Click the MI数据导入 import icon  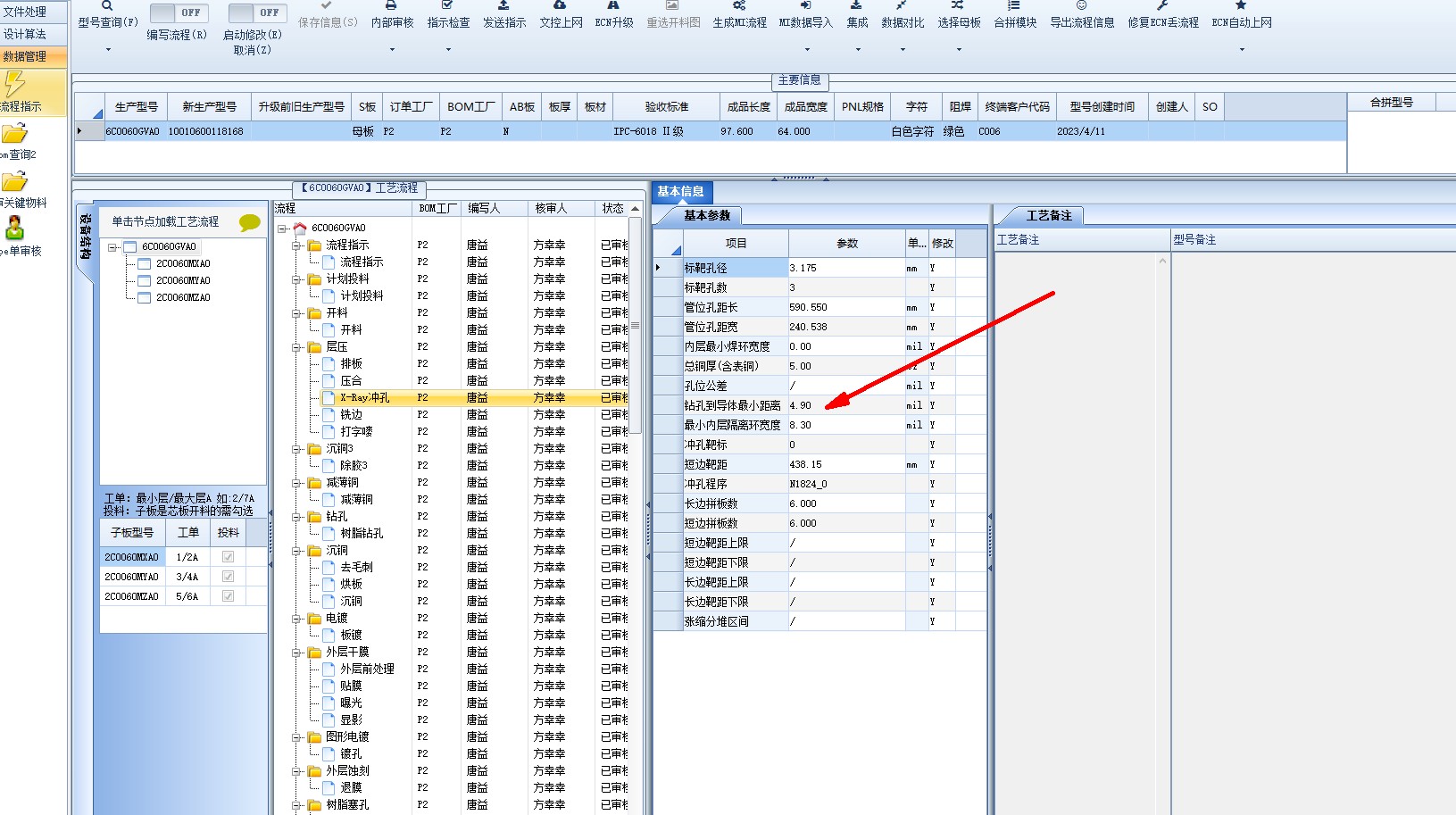click(x=805, y=5)
